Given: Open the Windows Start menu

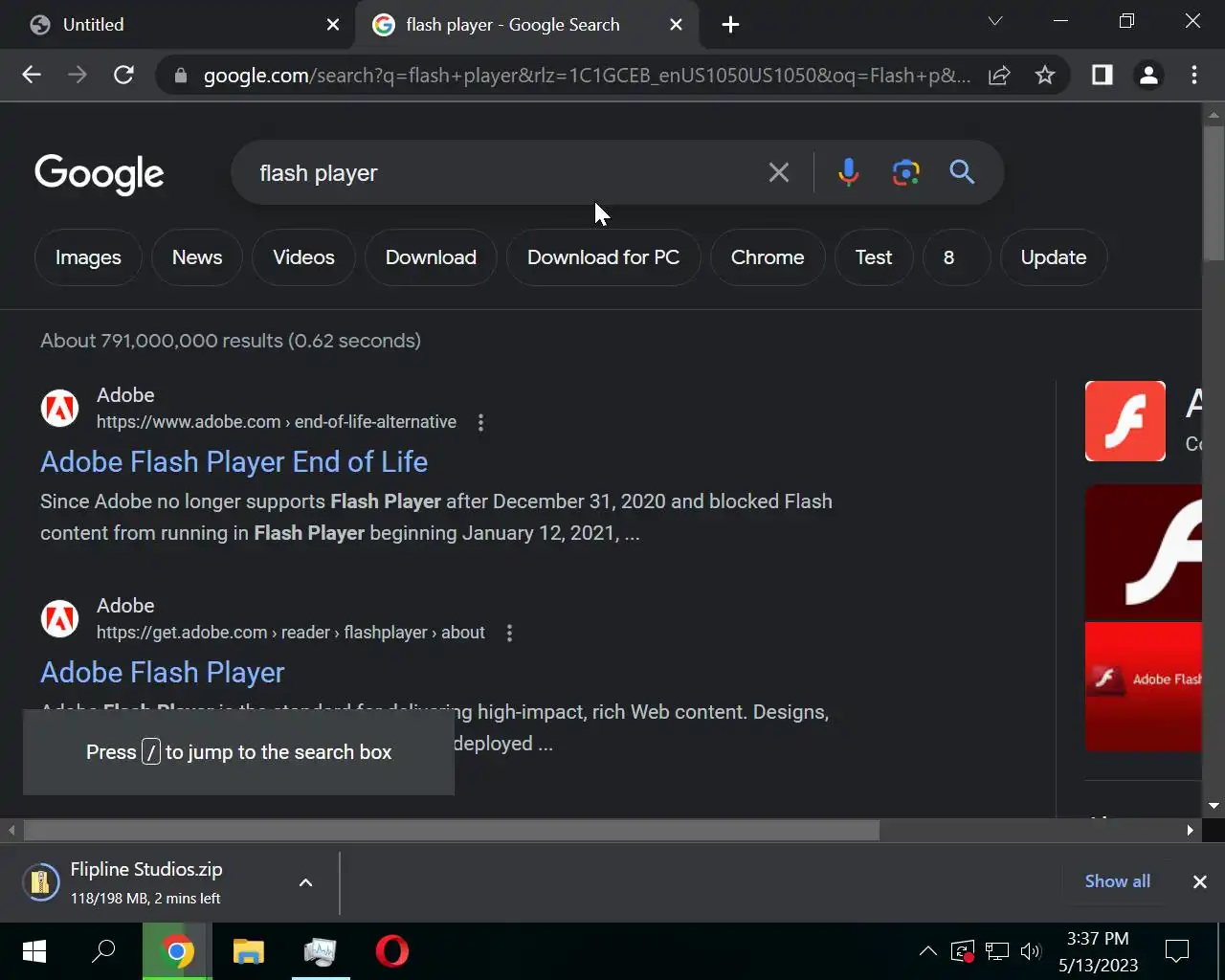Looking at the screenshot, I should point(34,951).
